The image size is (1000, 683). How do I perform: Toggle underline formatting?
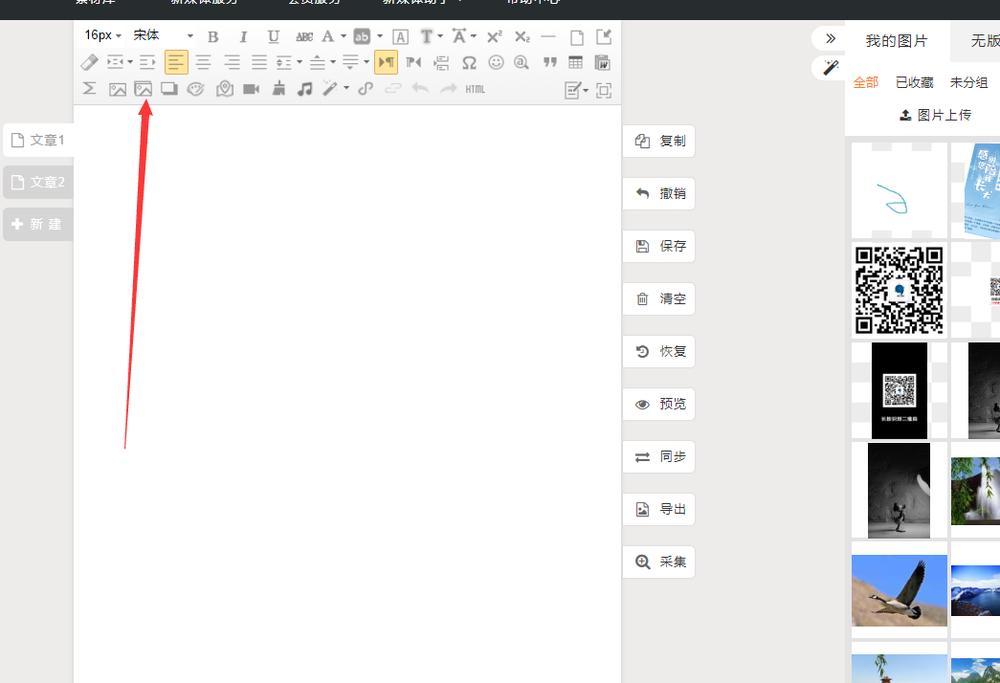click(x=273, y=37)
